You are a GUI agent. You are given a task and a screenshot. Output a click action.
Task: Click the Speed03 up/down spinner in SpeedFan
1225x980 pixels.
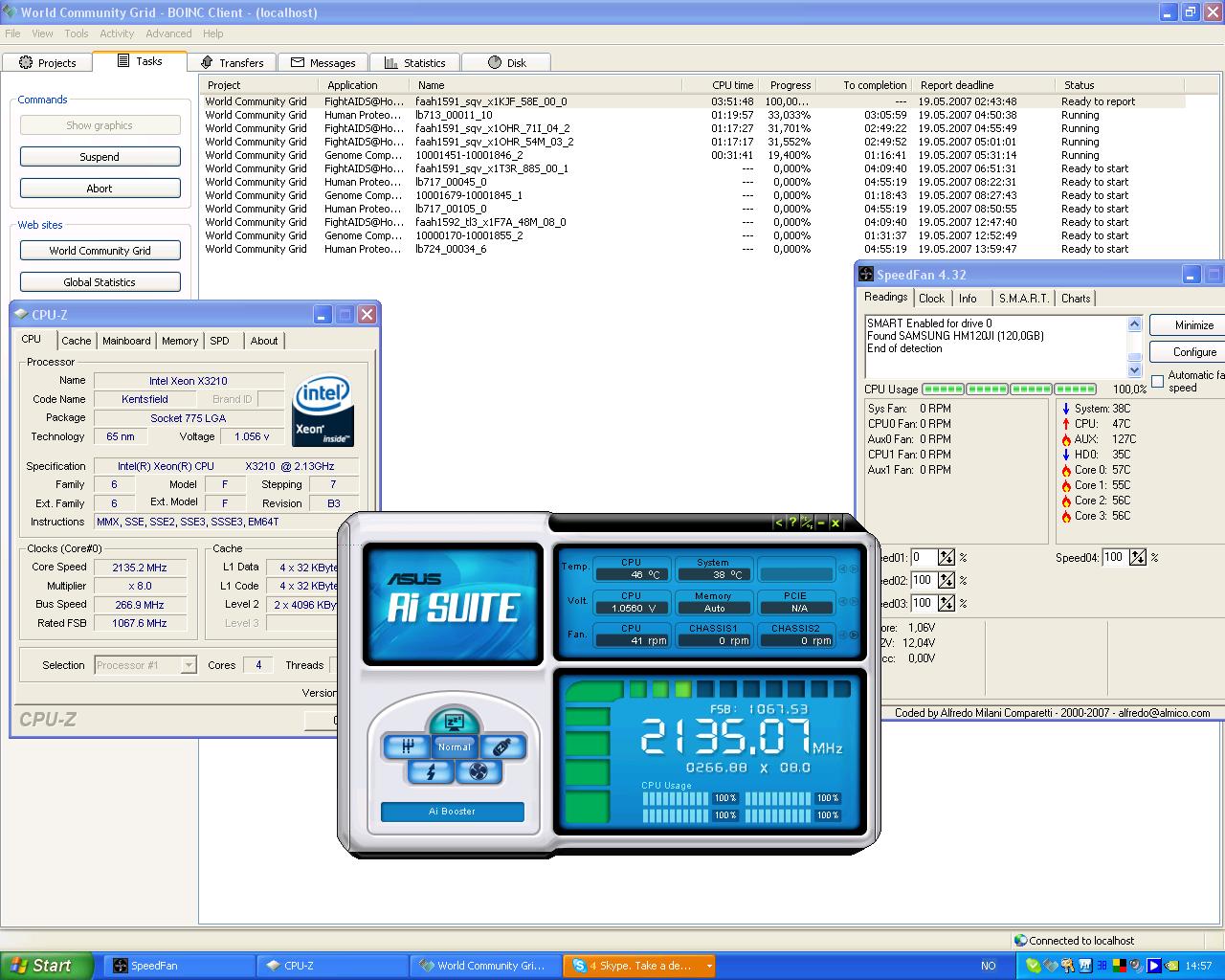pos(946,603)
